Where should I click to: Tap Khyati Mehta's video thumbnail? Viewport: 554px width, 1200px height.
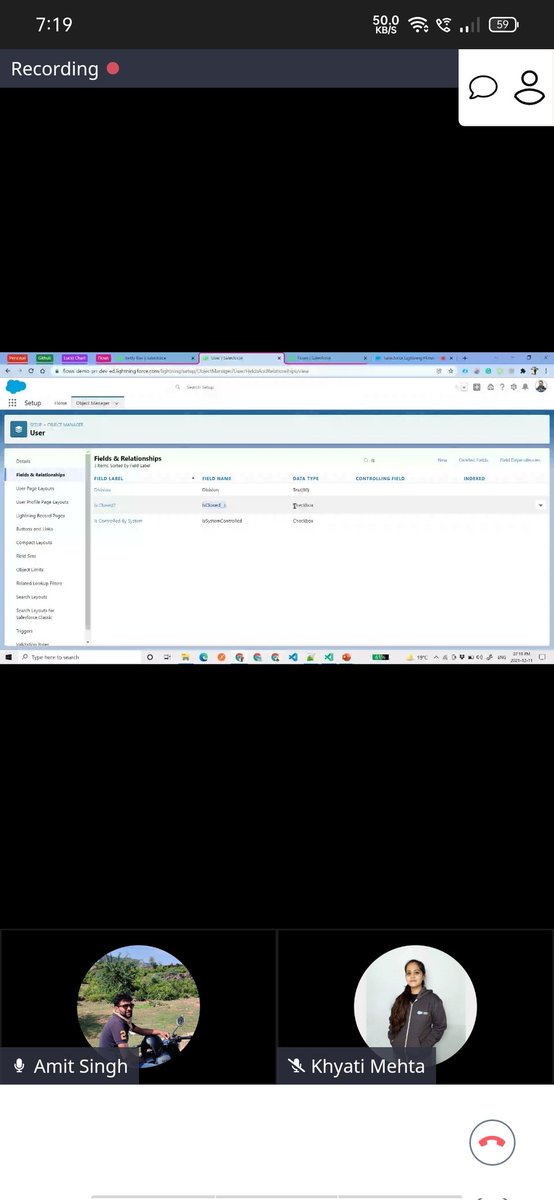415,1007
